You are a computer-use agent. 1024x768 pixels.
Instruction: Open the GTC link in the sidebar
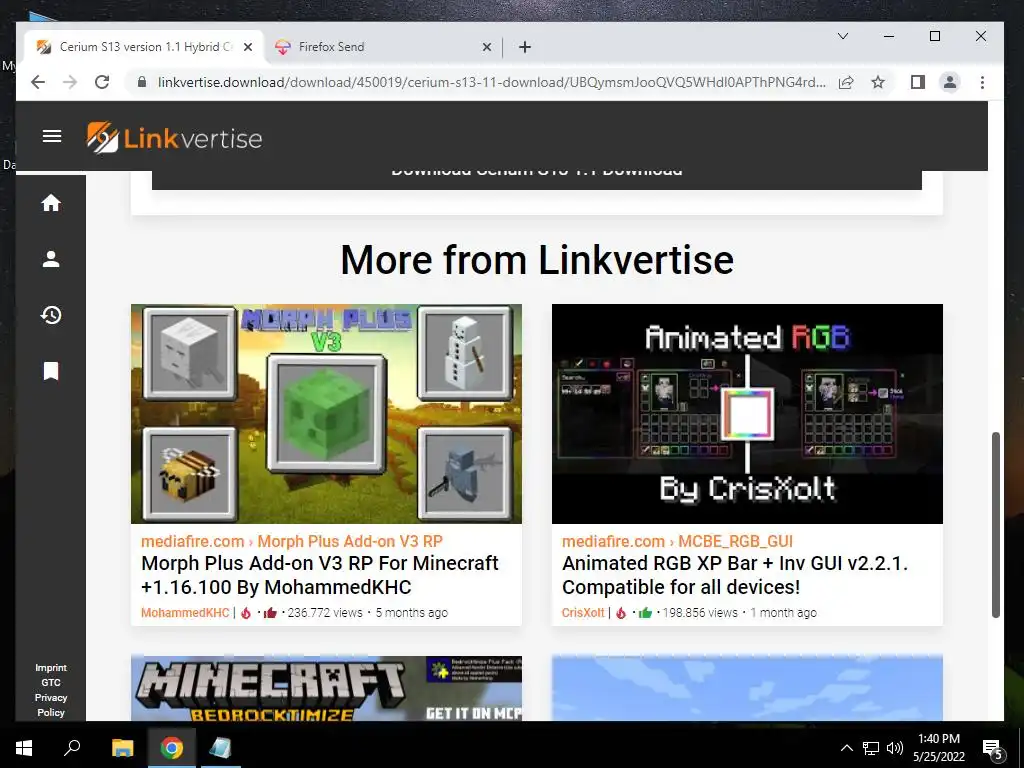[51, 682]
